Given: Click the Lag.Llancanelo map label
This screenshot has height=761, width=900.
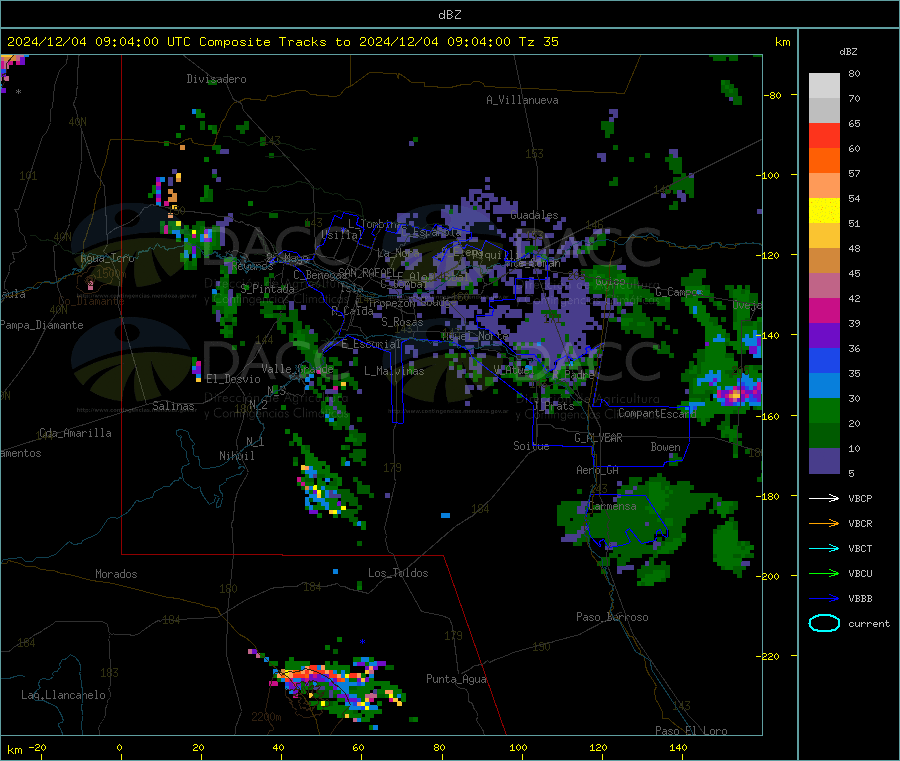Looking at the screenshot, I should click(64, 695).
